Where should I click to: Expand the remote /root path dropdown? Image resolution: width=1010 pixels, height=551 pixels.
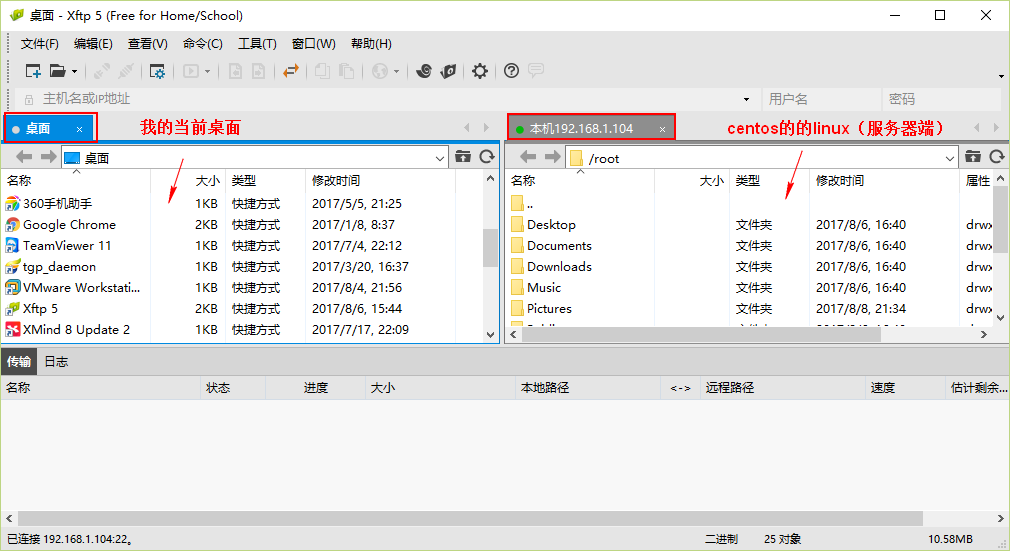(950, 158)
